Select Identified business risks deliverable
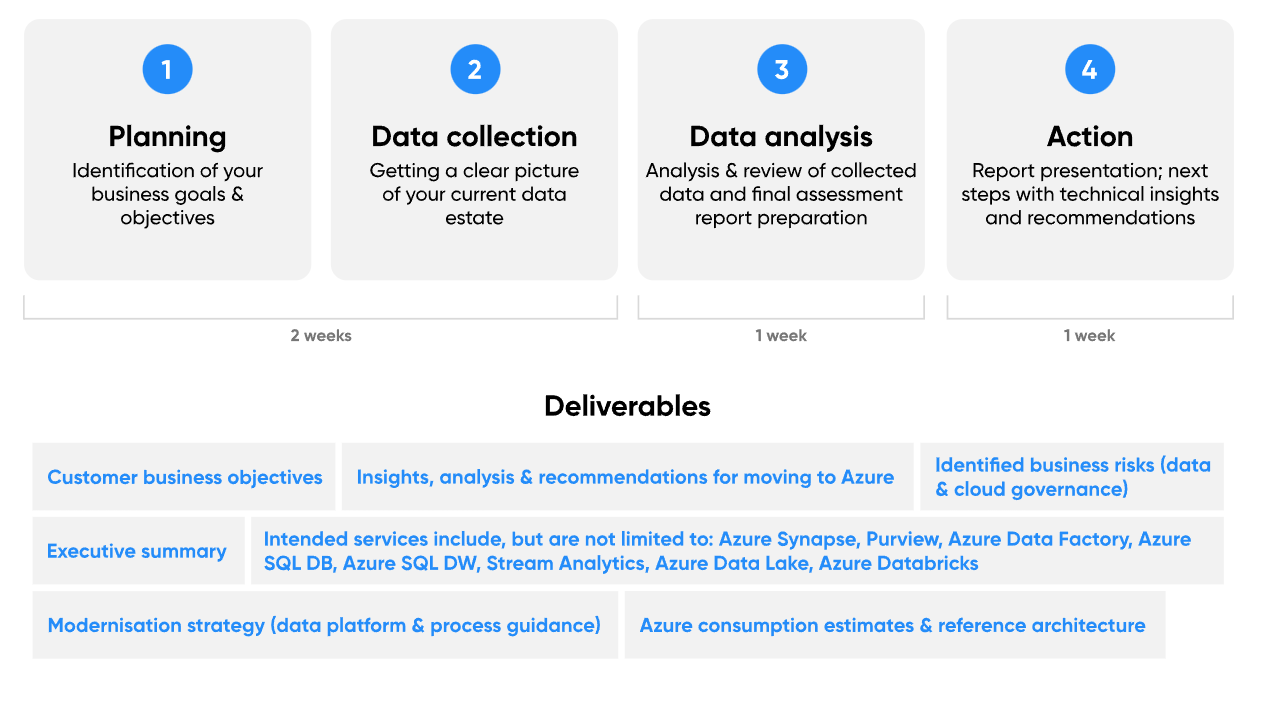Image resolution: width=1280 pixels, height=720 pixels. click(1072, 477)
